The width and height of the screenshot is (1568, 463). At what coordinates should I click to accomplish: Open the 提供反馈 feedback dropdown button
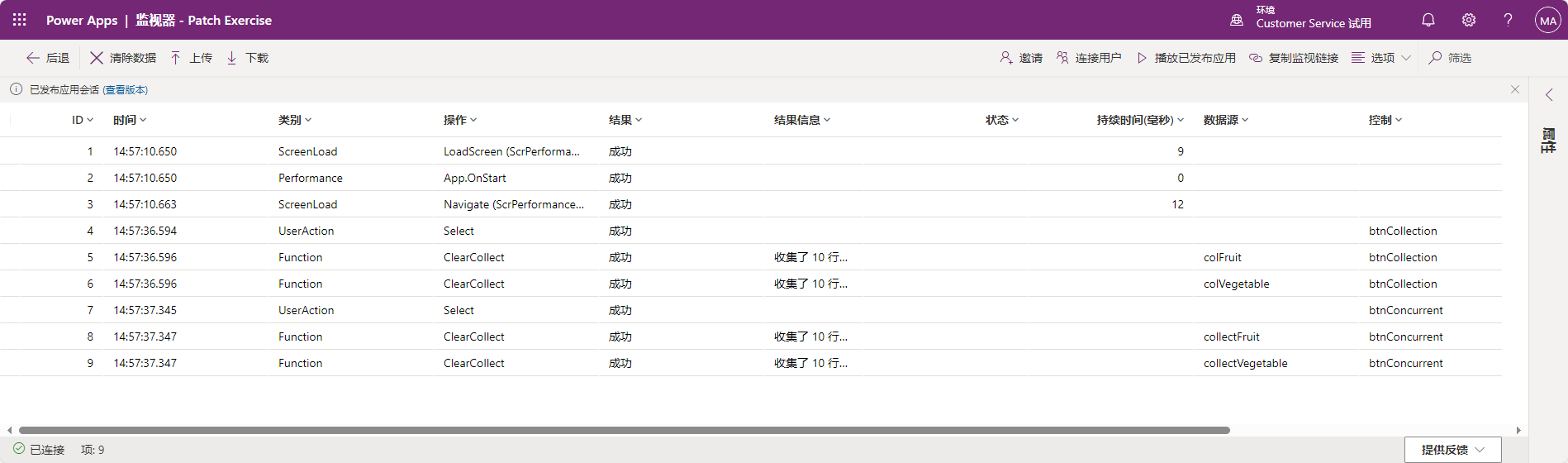pyautogui.click(x=1452, y=450)
